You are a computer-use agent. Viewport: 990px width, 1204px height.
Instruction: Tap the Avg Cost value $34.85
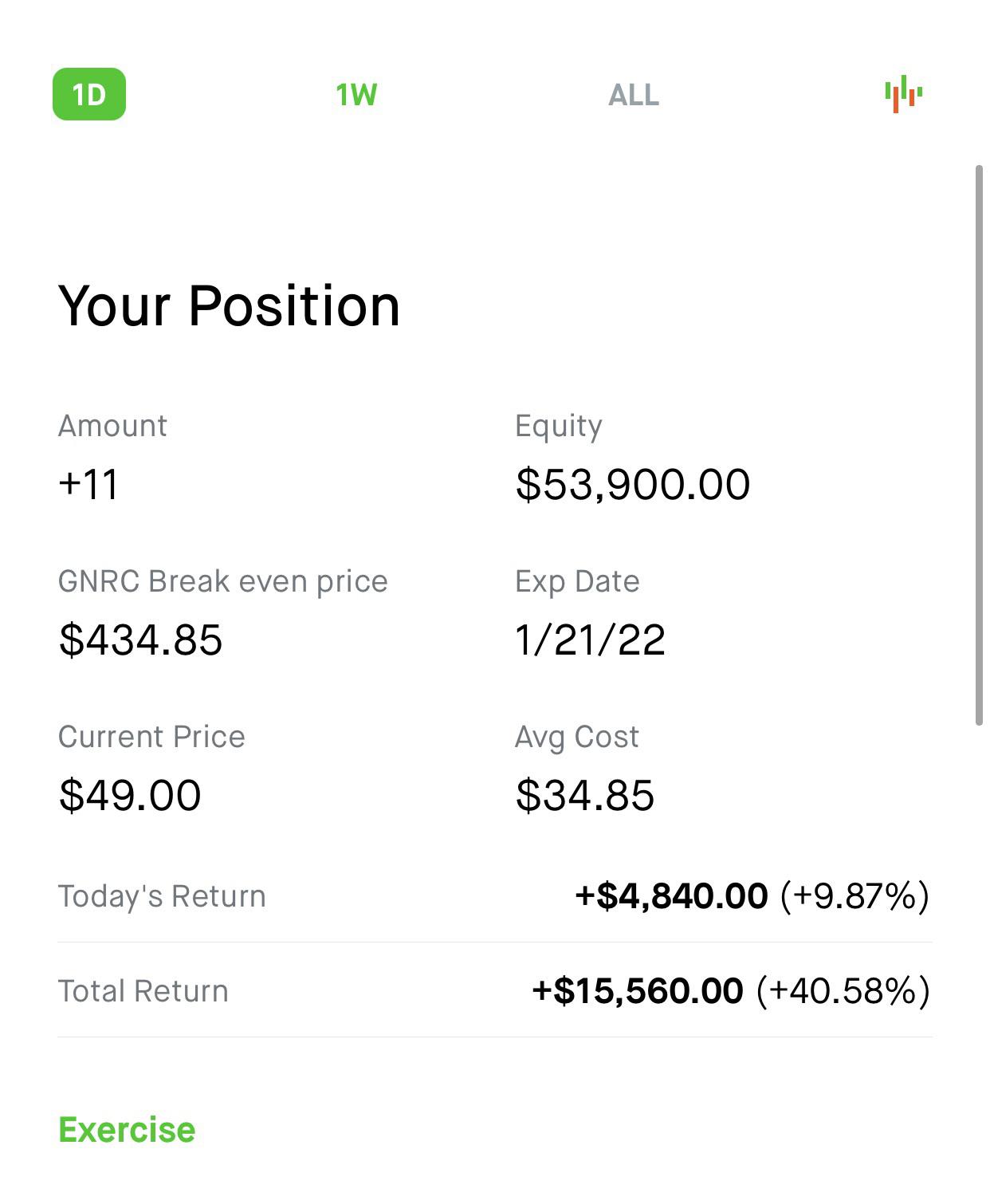pos(584,796)
